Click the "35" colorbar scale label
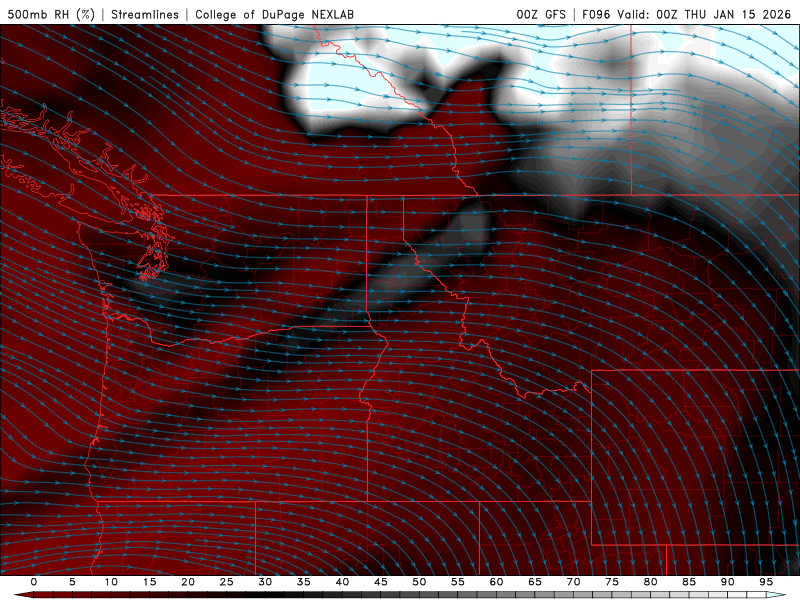 click(304, 582)
